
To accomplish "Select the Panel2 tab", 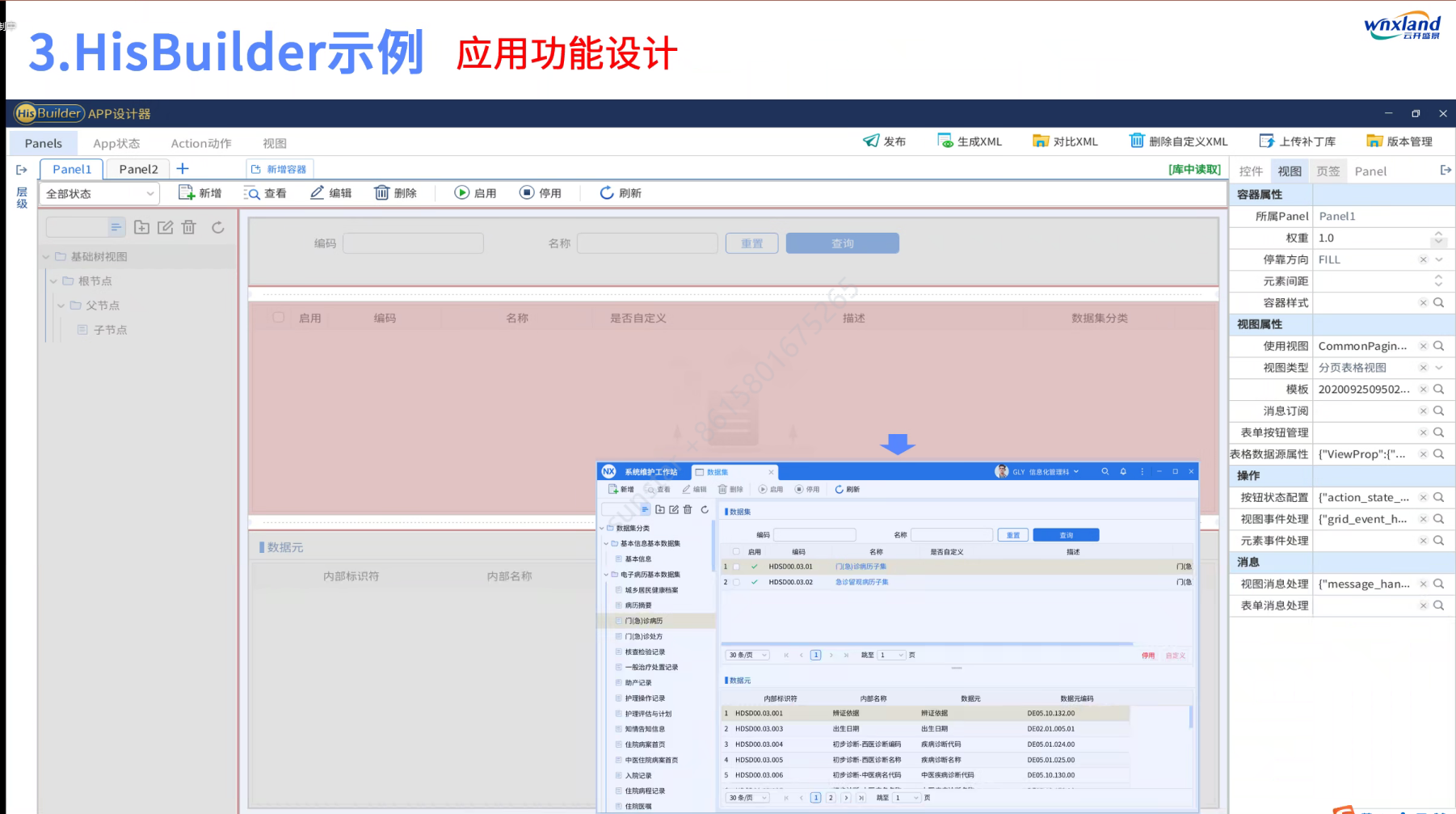I will pyautogui.click(x=138, y=169).
